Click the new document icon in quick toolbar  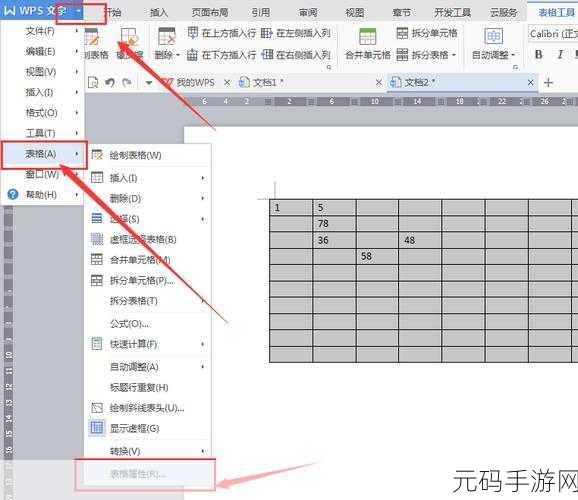click(x=93, y=82)
